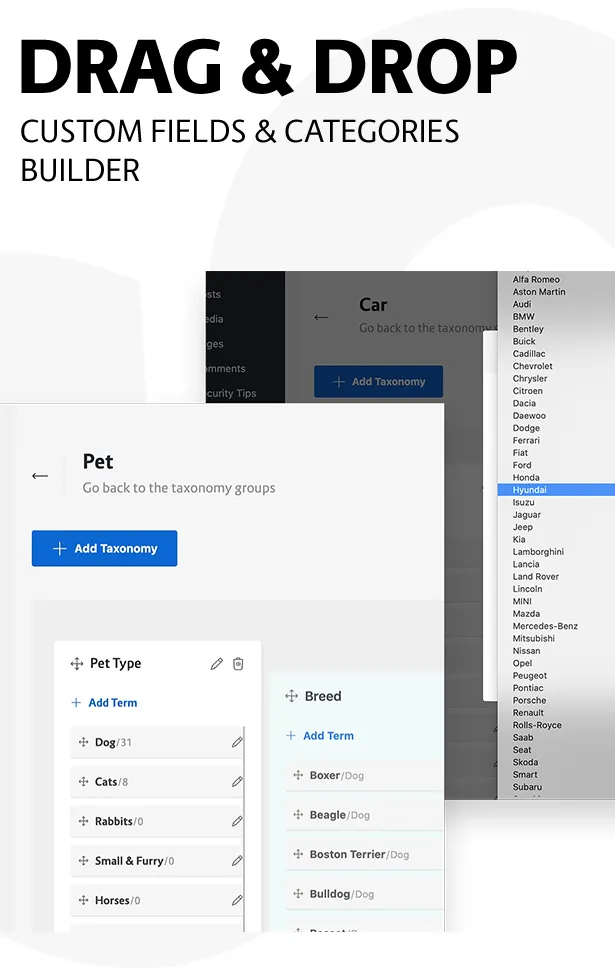
Task: Click the pencil icon on Rabbits term
Action: [x=237, y=821]
